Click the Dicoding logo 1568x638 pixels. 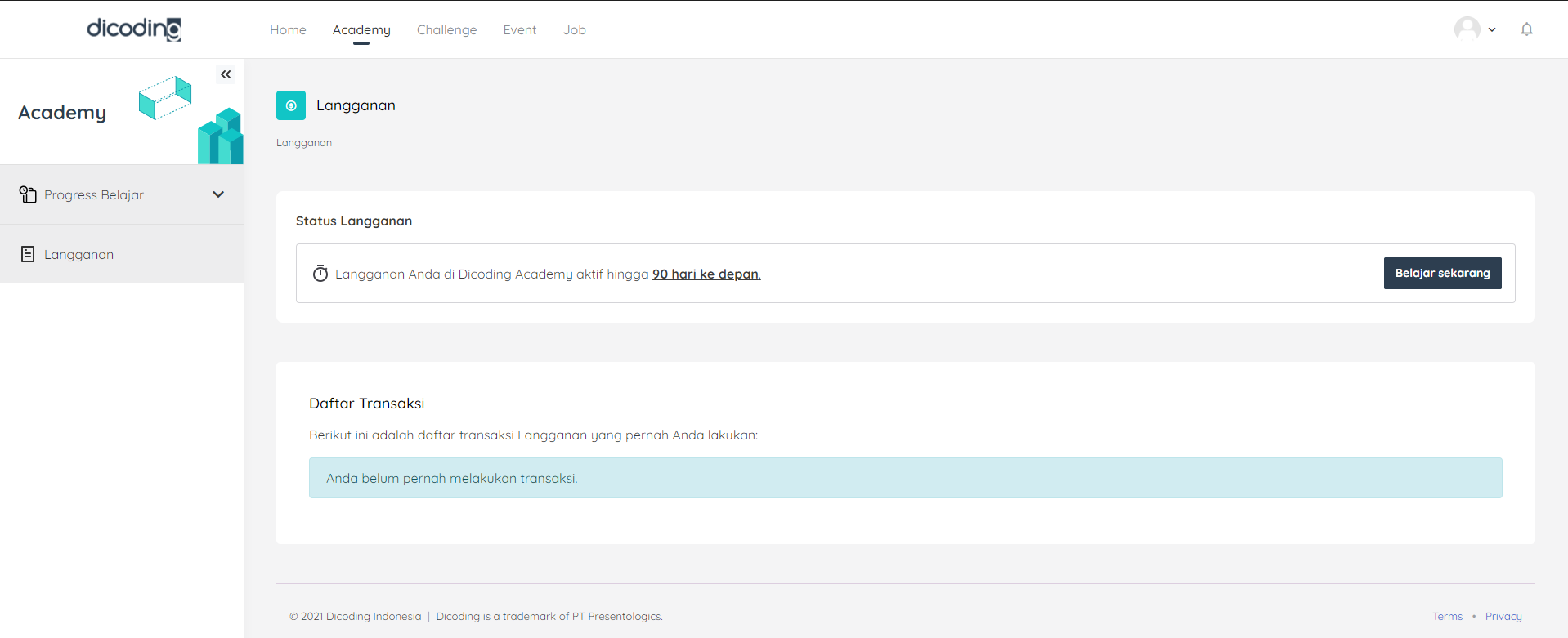pos(134,29)
